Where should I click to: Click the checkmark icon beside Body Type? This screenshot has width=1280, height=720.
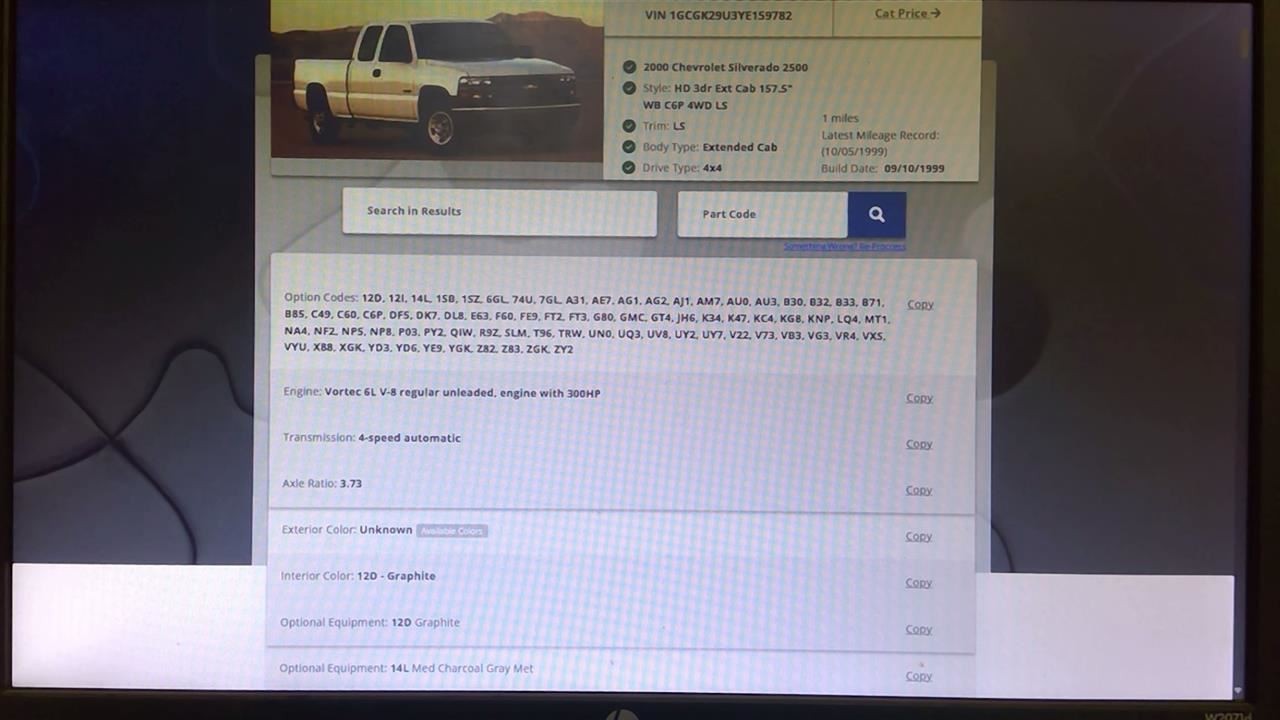pos(629,147)
